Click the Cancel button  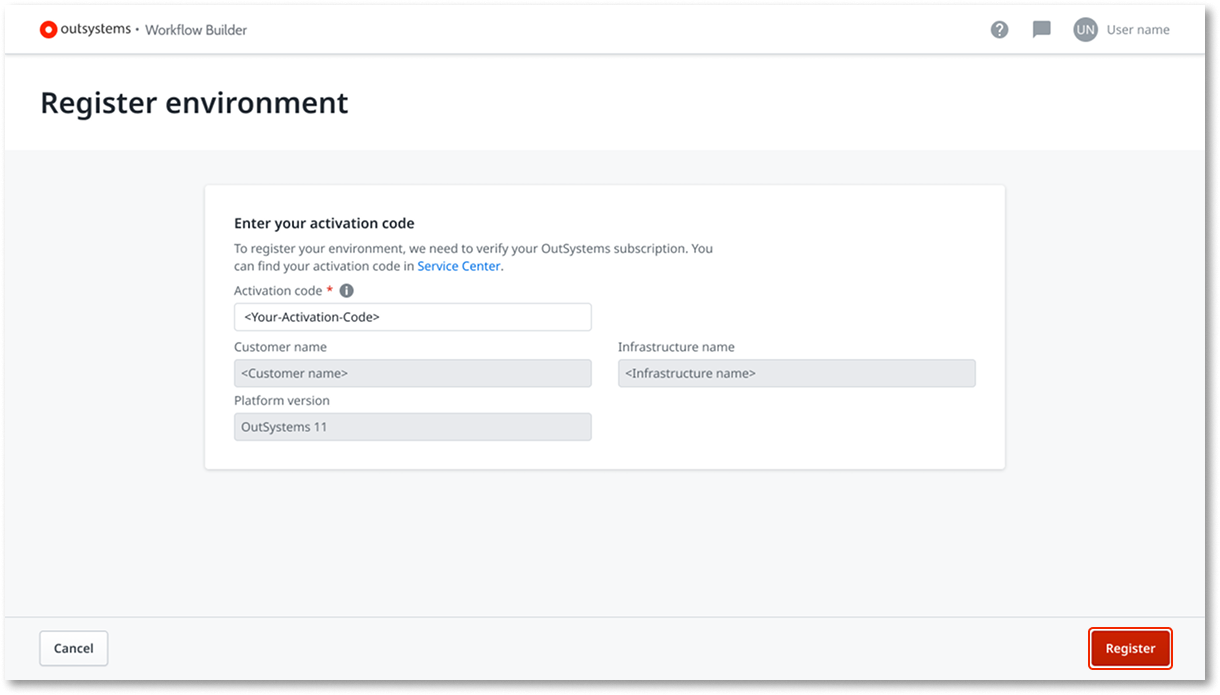(x=74, y=648)
